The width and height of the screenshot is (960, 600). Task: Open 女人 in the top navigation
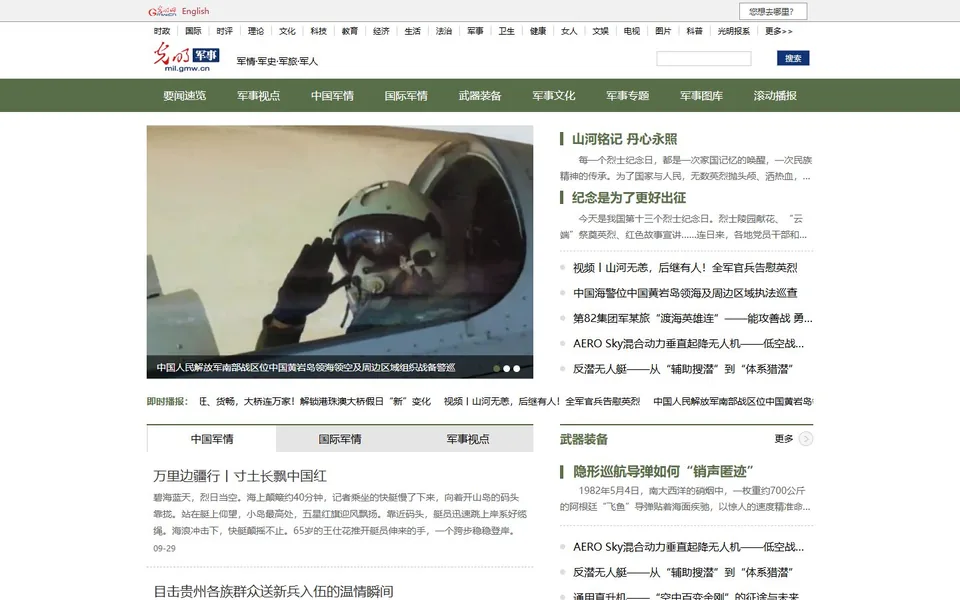click(569, 31)
